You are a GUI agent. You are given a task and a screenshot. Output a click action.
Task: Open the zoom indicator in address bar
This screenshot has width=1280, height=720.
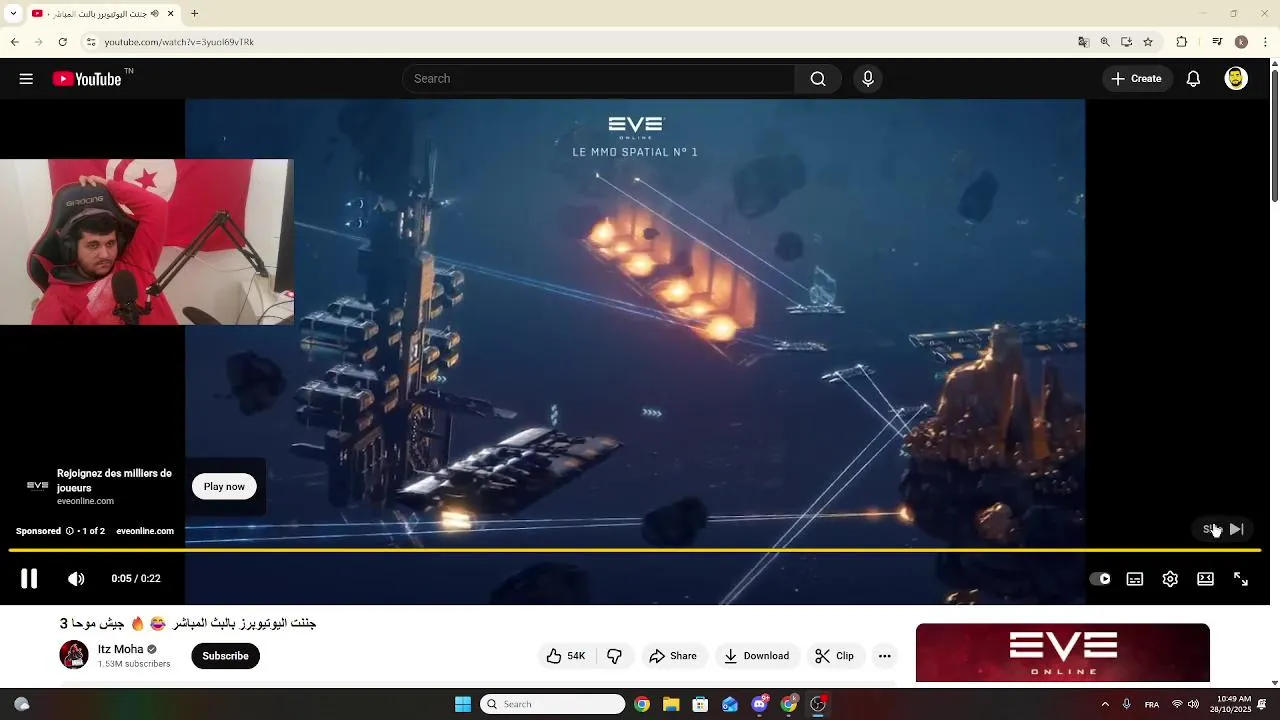click(1105, 42)
